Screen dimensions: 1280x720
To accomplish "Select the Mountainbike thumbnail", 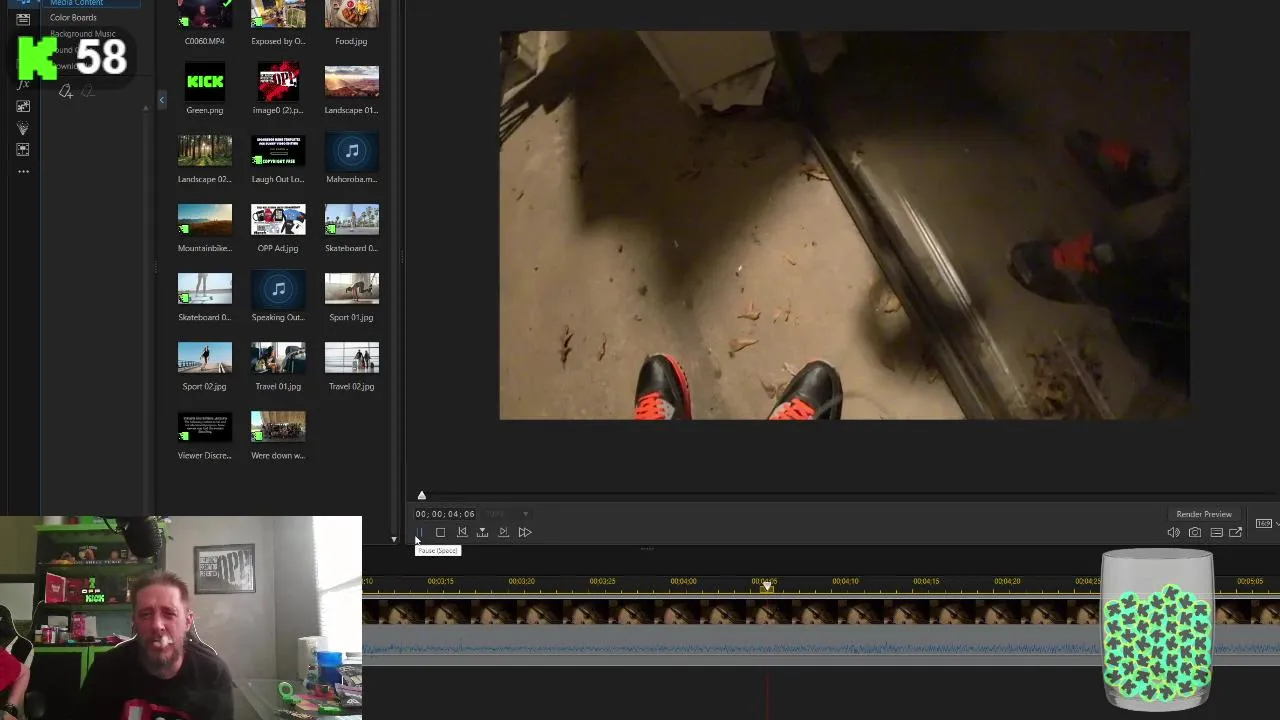I will click(205, 220).
